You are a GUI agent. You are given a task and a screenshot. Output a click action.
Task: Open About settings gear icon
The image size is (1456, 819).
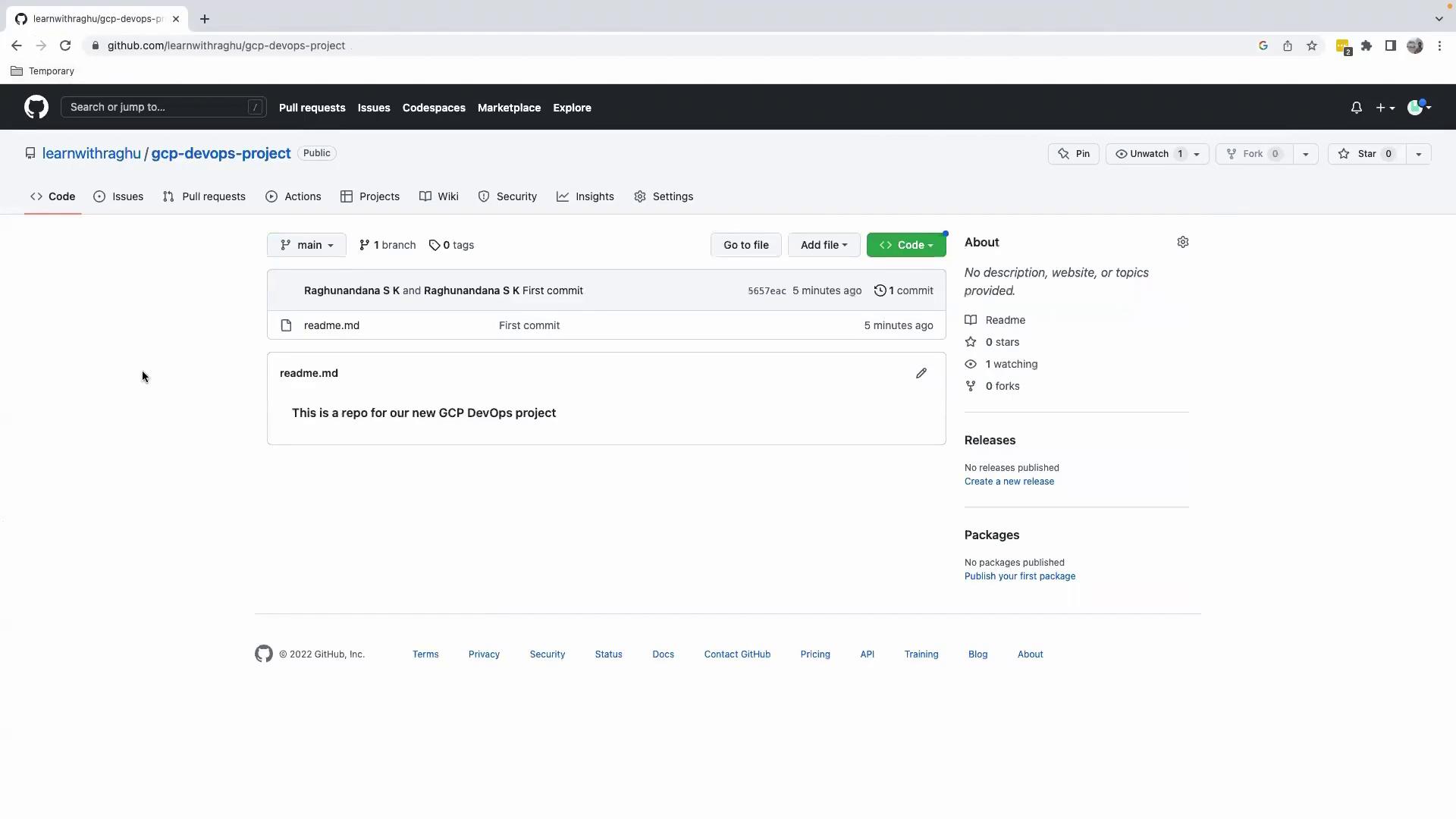tap(1182, 242)
